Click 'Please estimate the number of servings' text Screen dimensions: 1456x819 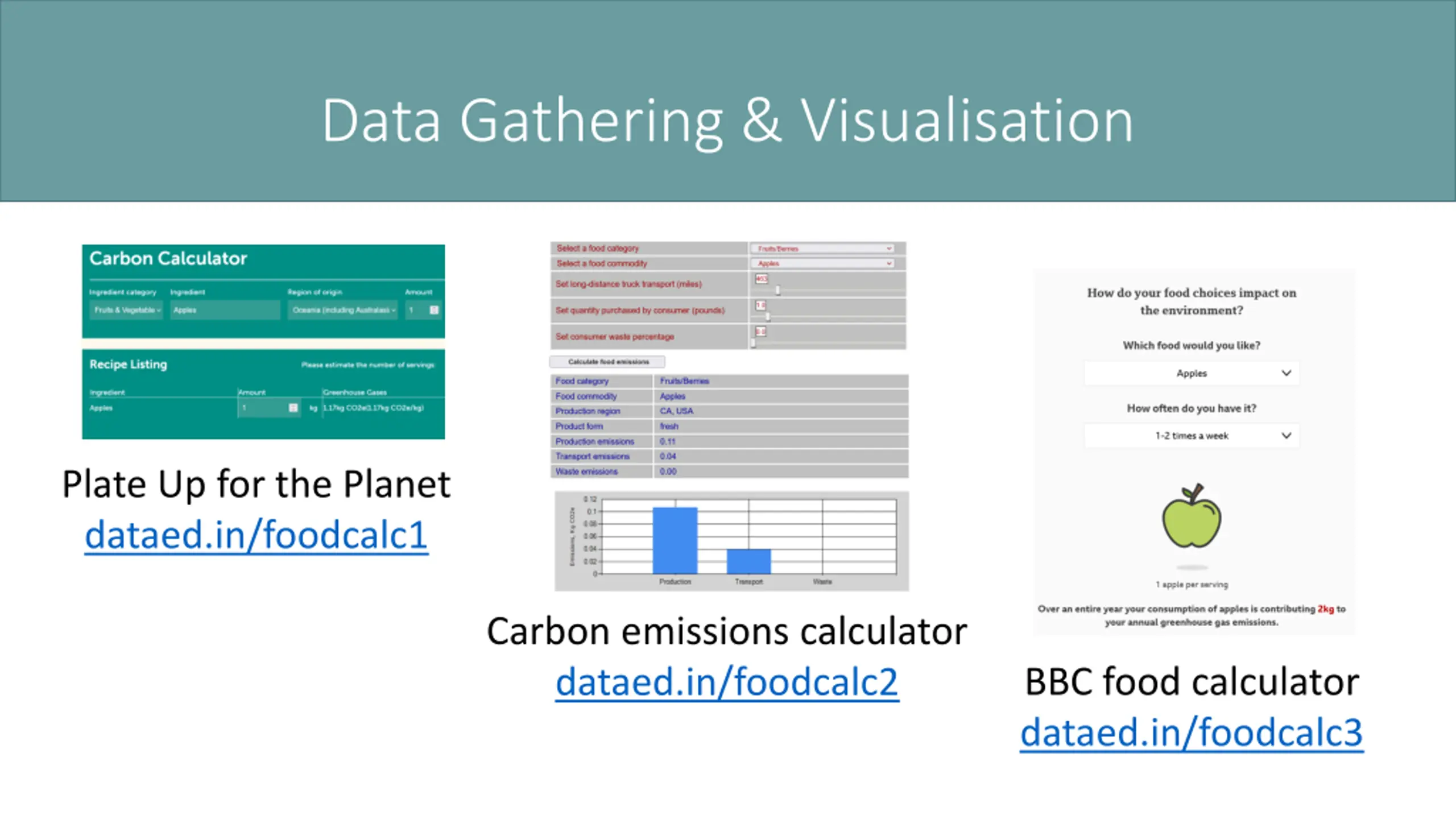tap(368, 365)
